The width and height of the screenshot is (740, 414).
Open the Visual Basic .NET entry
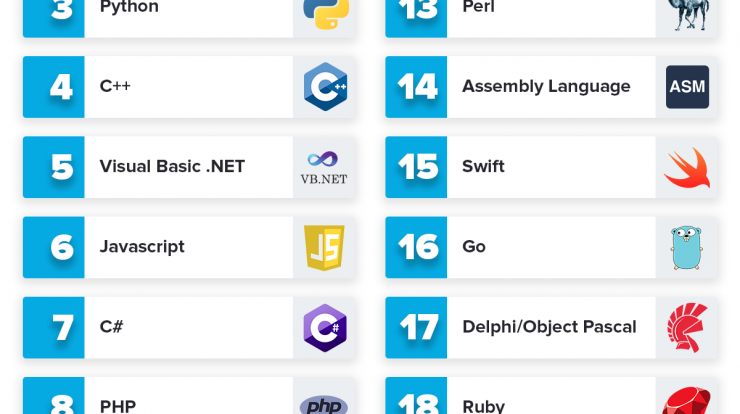coord(189,167)
